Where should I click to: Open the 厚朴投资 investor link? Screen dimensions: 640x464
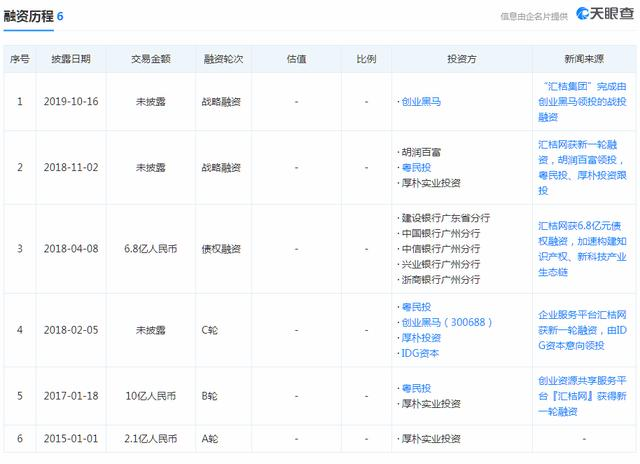(421, 338)
